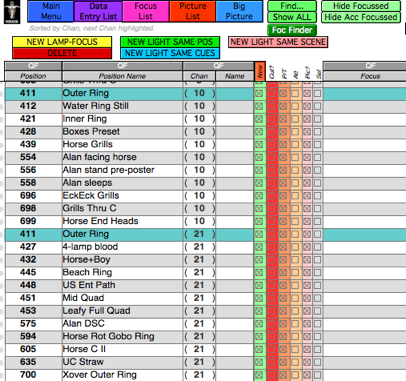Sort by the Position Name column header
Image resolution: width=406 pixels, height=381 pixels.
(x=122, y=76)
